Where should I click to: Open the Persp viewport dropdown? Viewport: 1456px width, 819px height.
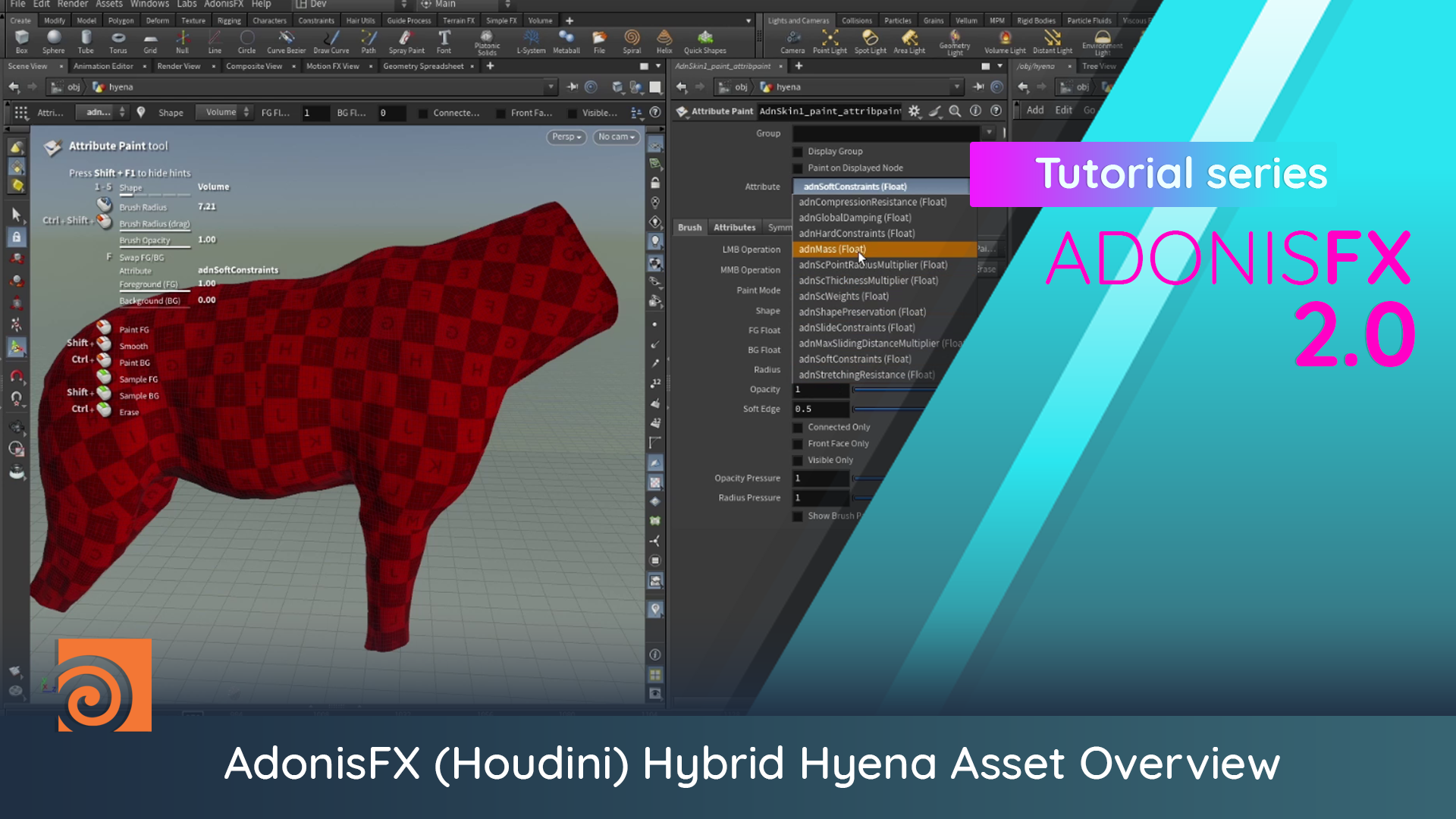pos(566,137)
